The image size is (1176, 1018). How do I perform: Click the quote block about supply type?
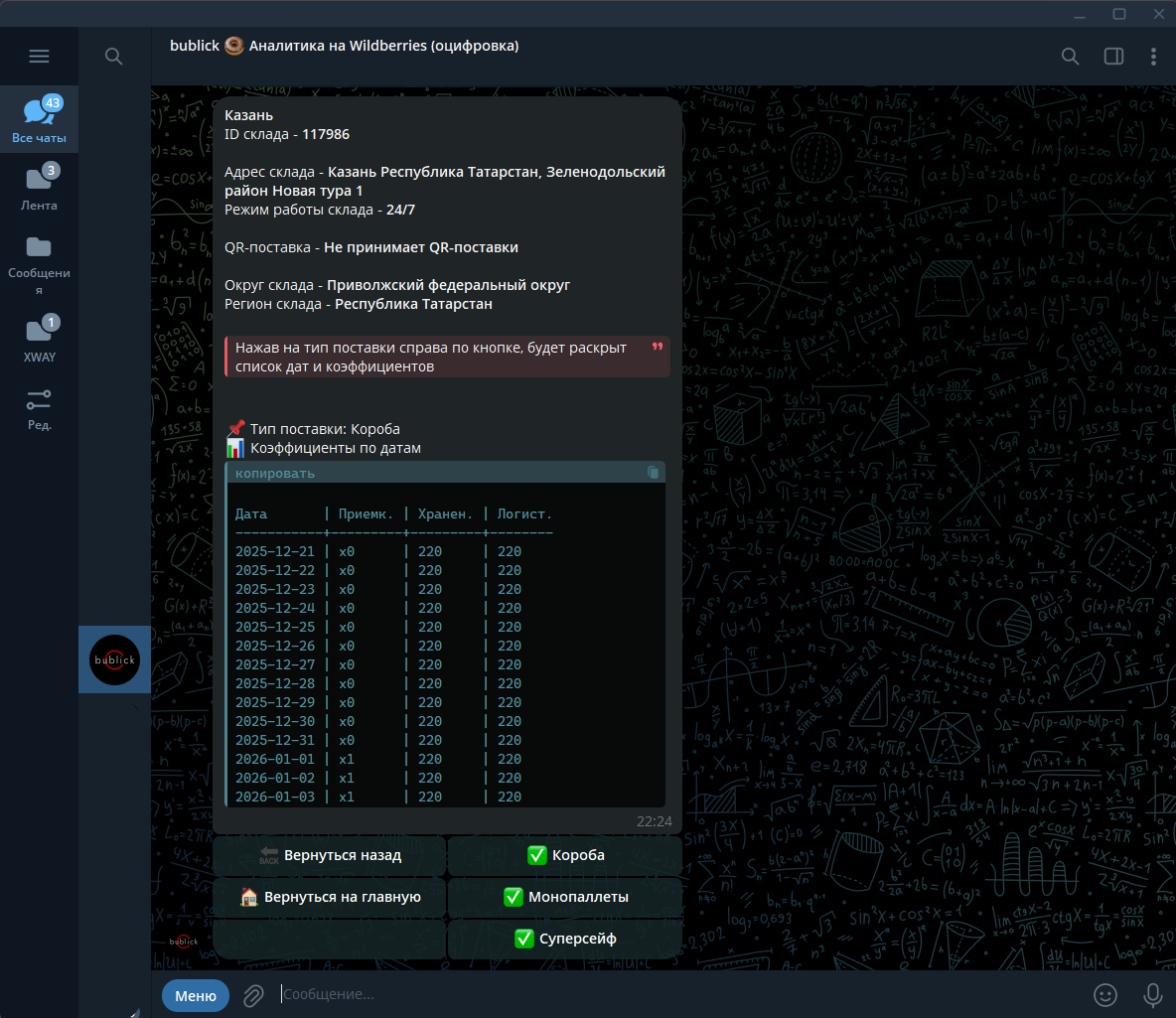[447, 358]
